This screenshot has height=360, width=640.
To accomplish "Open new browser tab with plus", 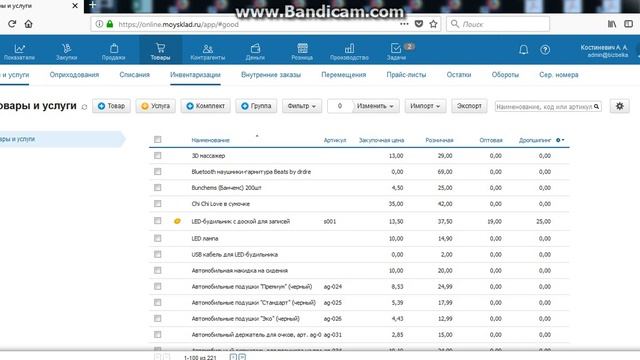I will click(92, 5).
